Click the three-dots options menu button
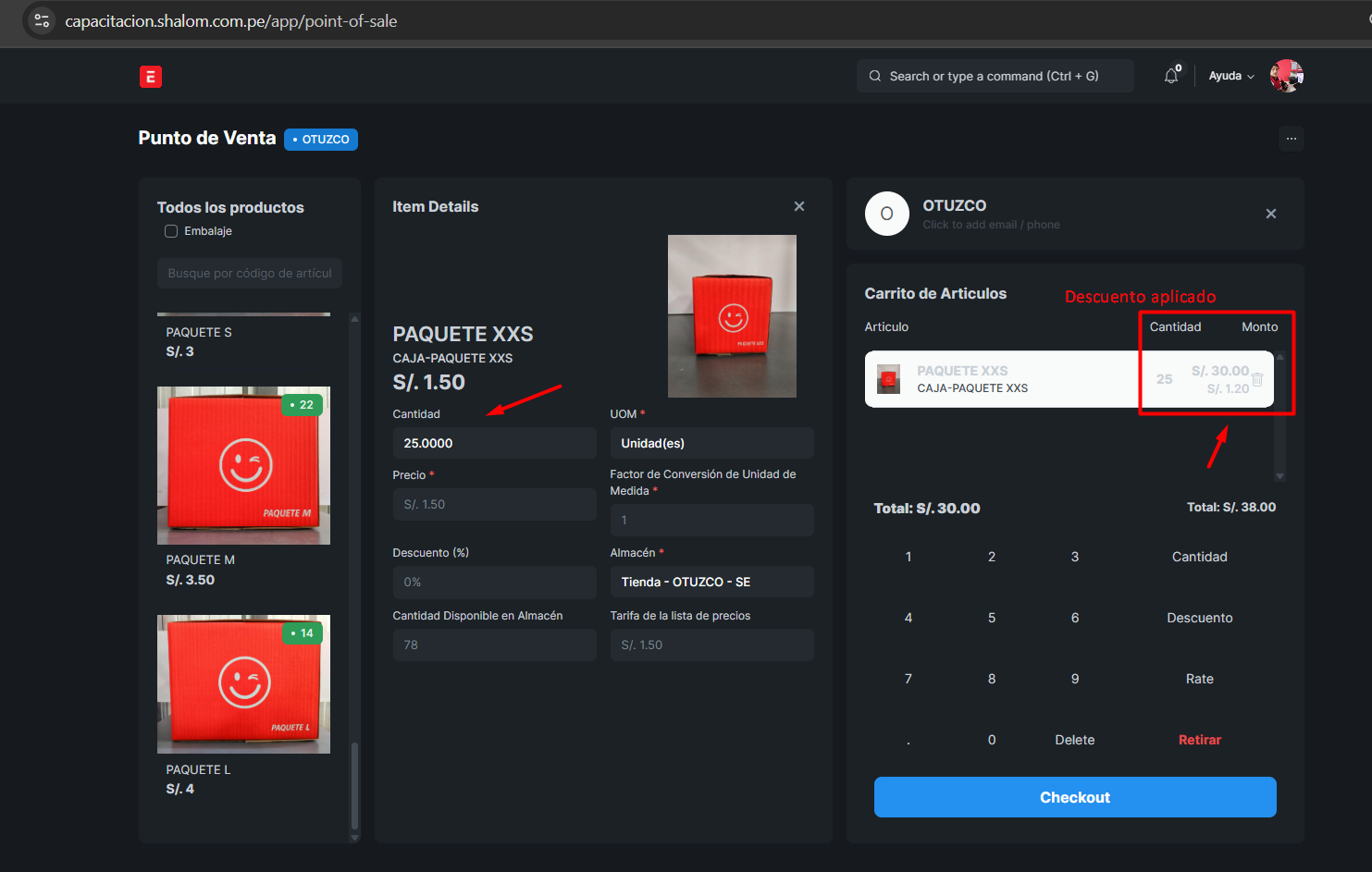 (1291, 139)
